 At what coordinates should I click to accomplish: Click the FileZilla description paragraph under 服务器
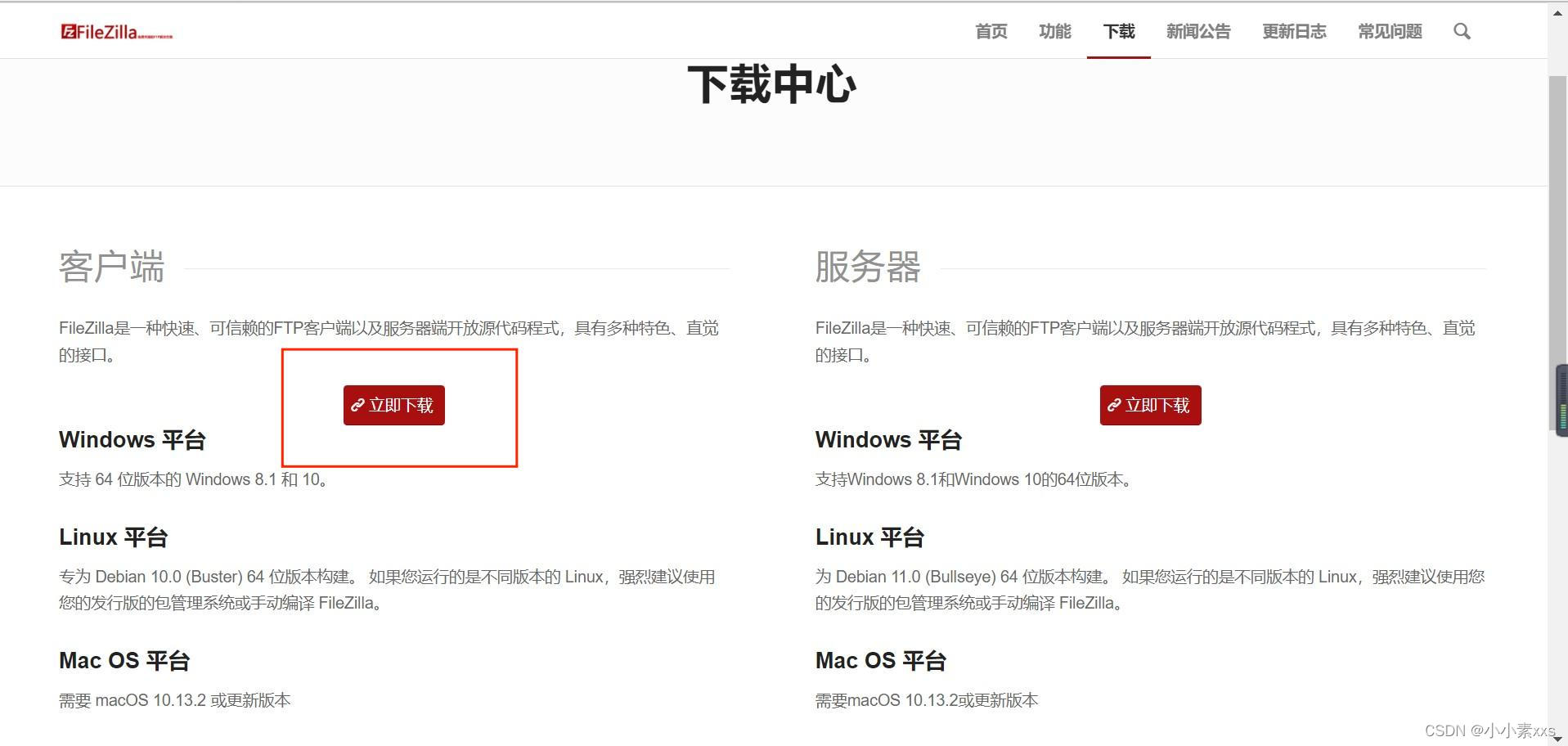1145,341
